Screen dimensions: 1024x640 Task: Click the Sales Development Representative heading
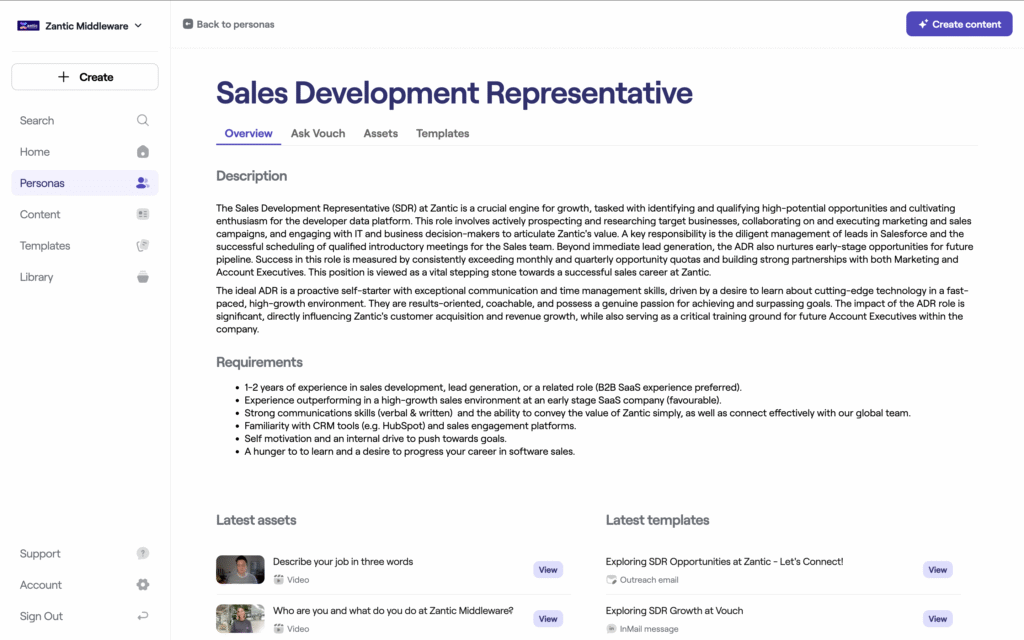click(x=454, y=93)
